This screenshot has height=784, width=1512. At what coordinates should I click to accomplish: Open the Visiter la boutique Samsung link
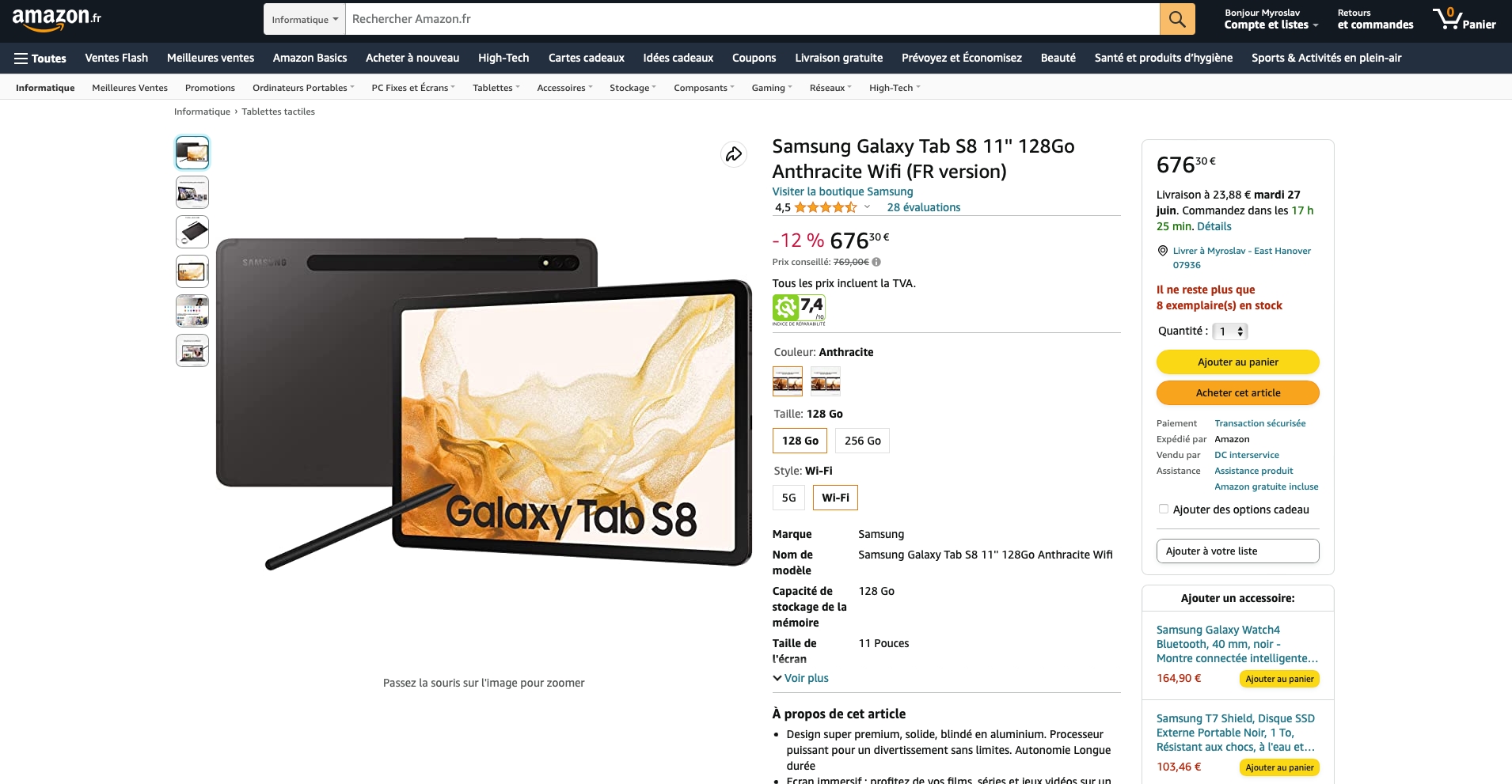tap(842, 191)
